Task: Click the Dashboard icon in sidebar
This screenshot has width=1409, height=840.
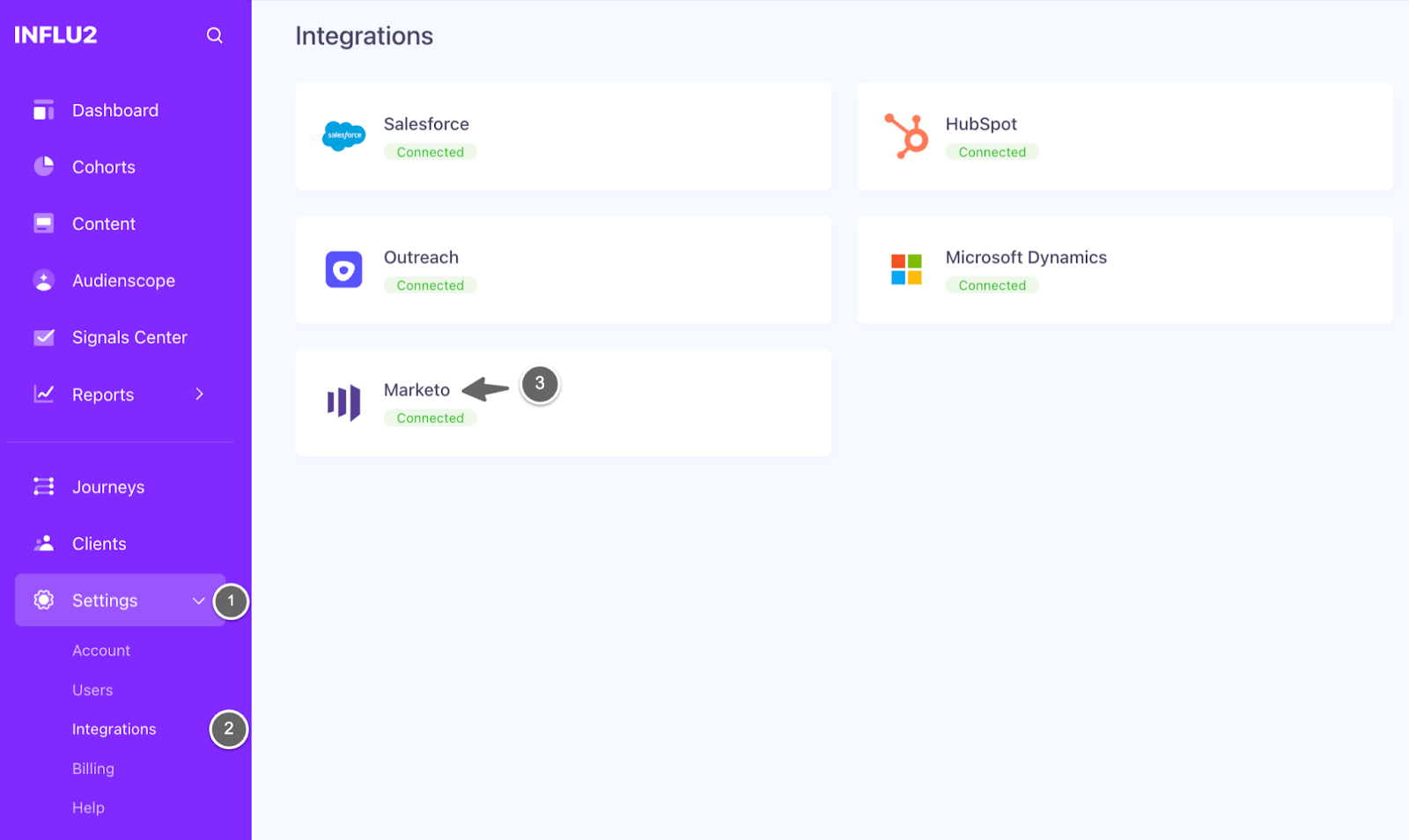Action: (43, 110)
